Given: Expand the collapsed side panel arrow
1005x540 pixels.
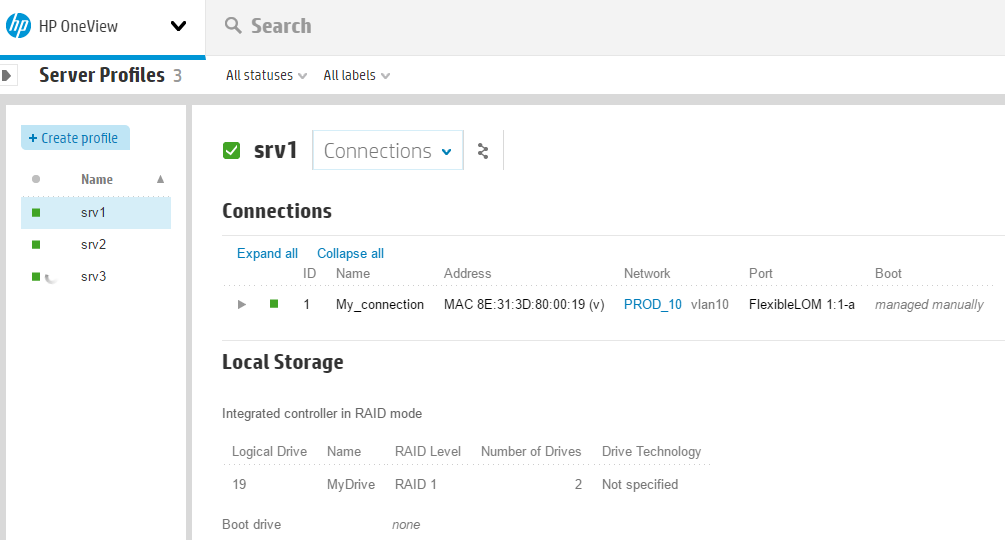Looking at the screenshot, I should pyautogui.click(x=6, y=76).
